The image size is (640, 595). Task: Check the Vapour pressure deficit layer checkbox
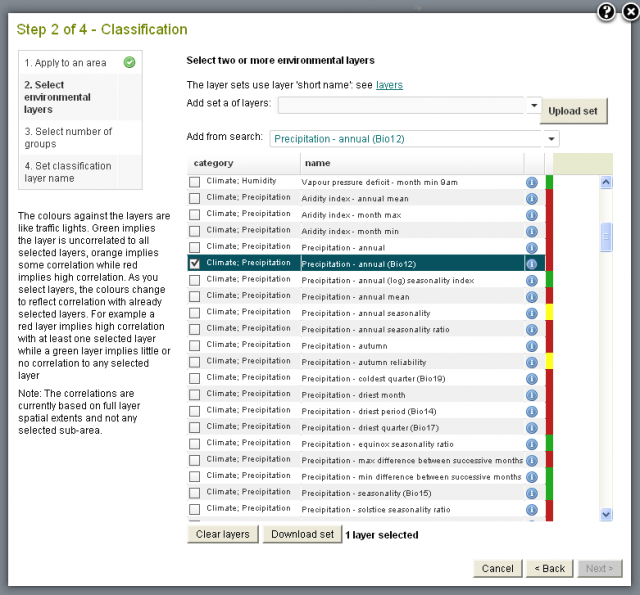point(195,182)
